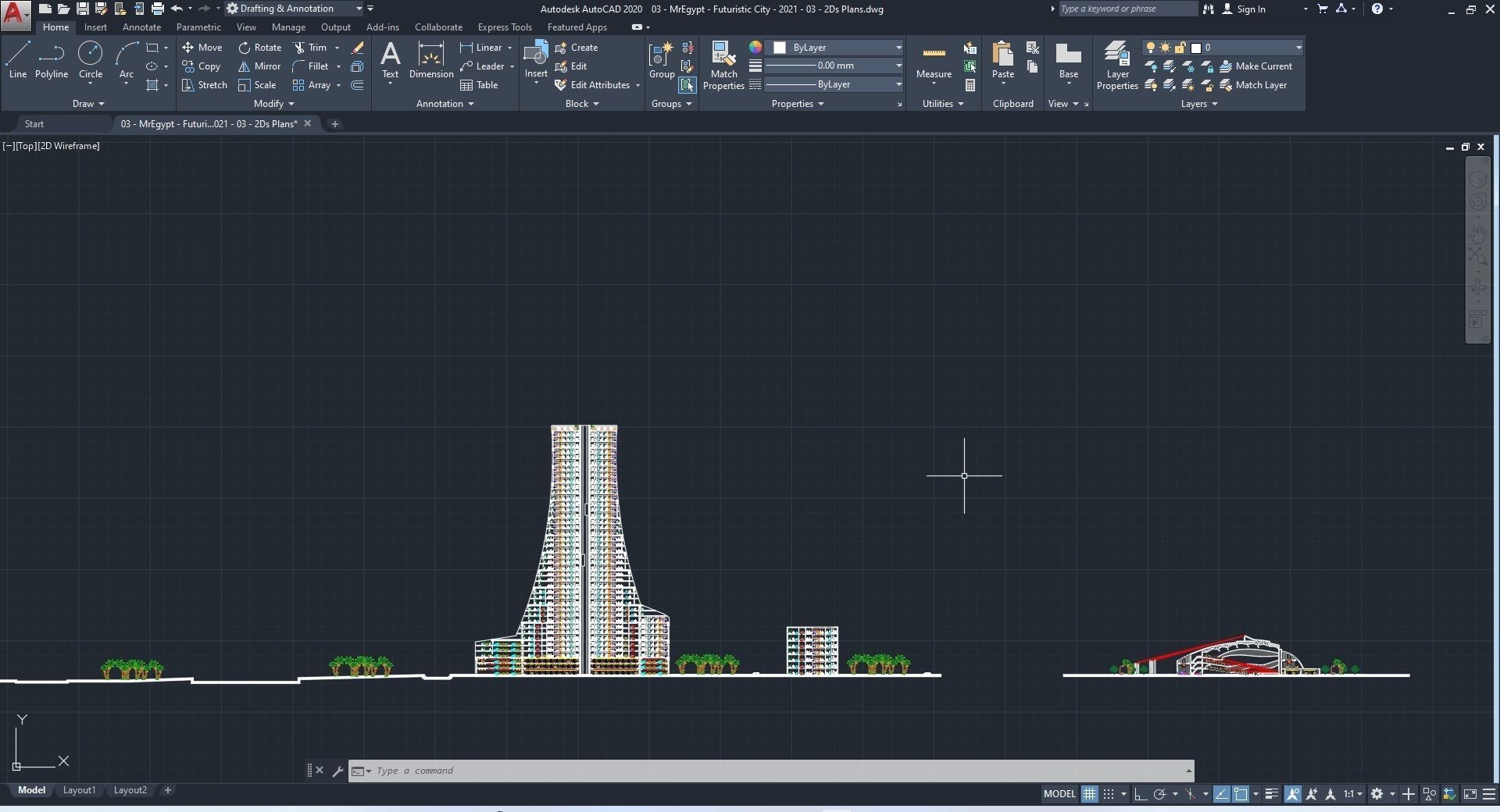Open the ByLayer object color picker
Viewport: 1500px width, 812px height.
834,48
